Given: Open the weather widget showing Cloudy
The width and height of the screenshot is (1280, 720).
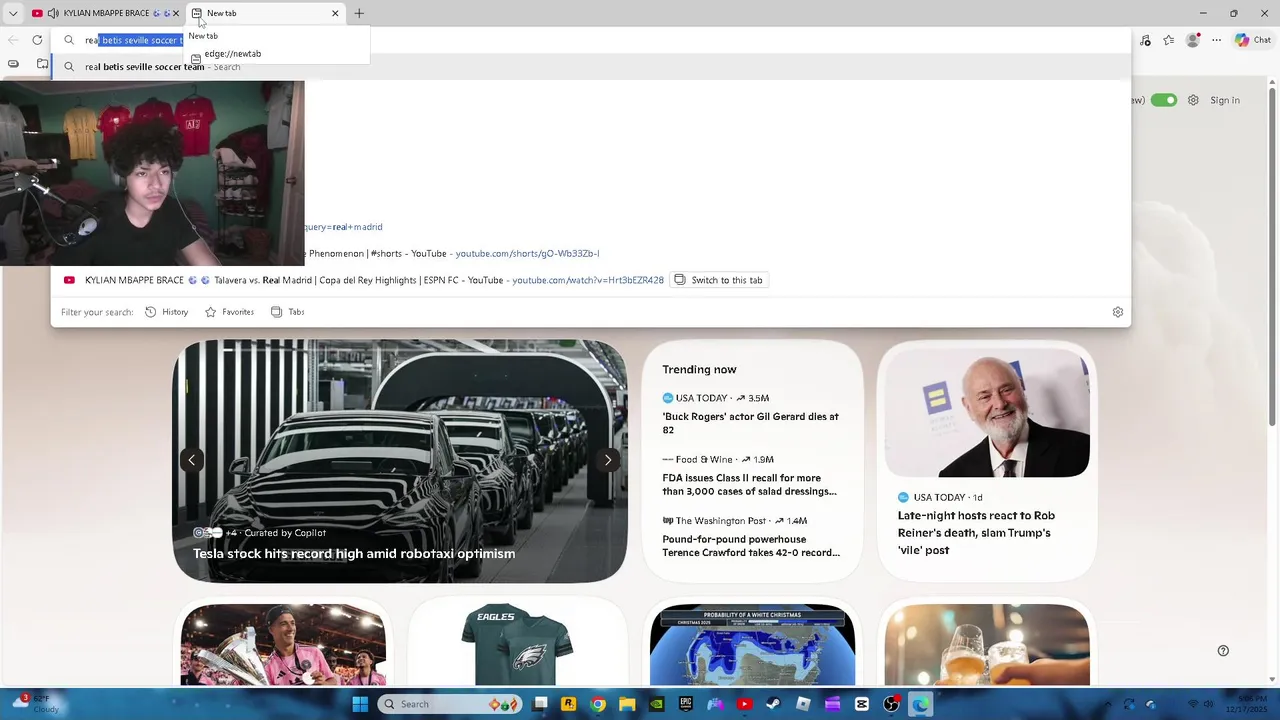Looking at the screenshot, I should [x=35, y=704].
